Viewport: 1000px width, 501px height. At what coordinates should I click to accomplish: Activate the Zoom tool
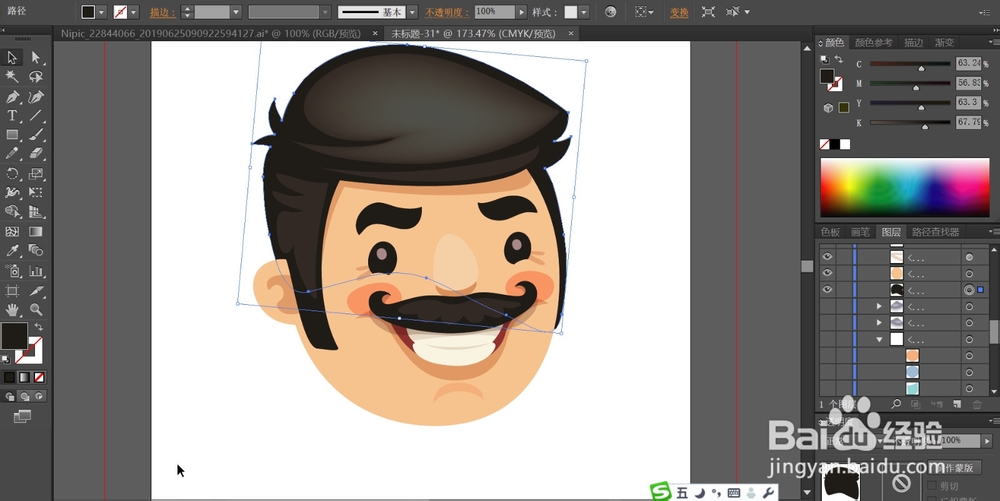[36, 310]
